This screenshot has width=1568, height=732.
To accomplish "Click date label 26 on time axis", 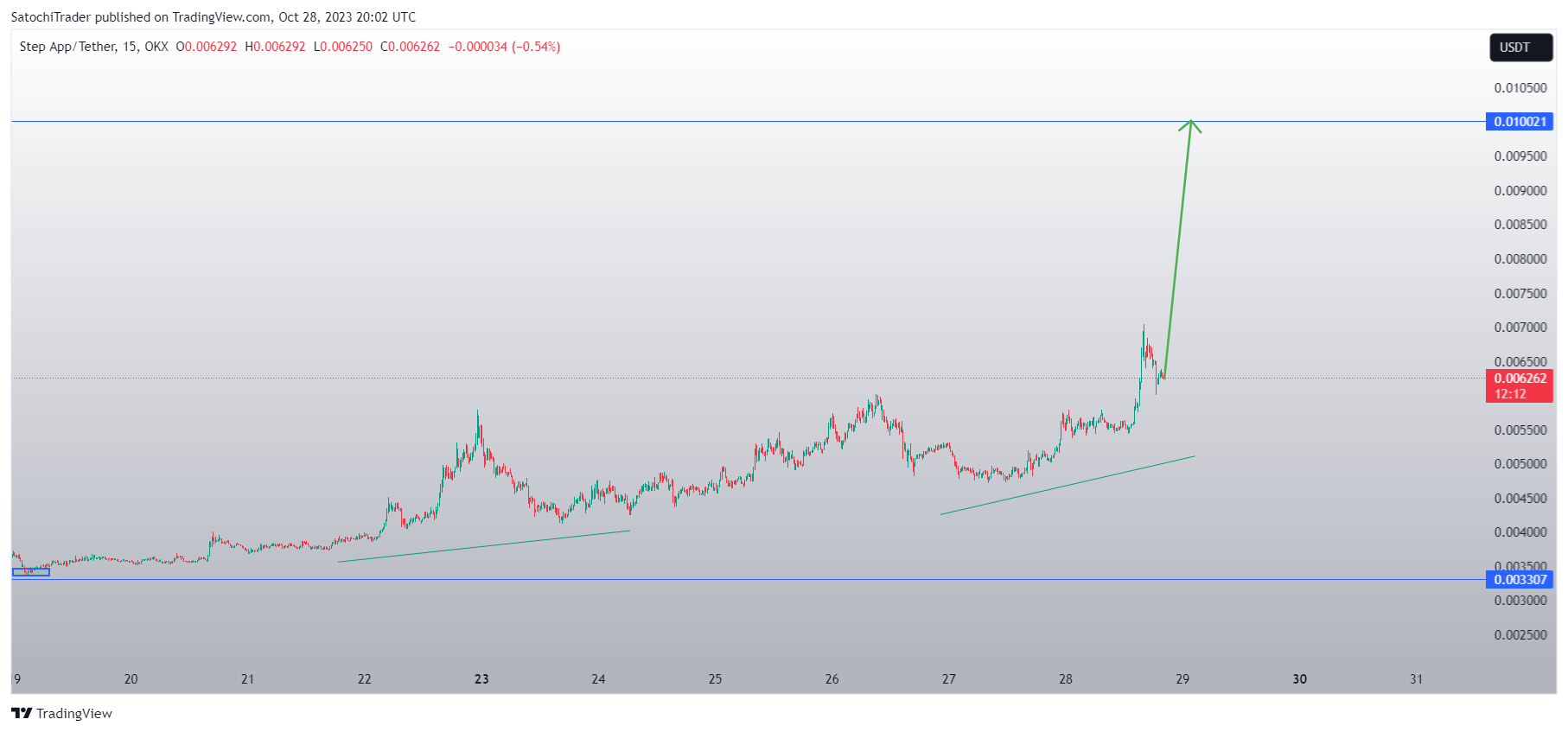I will point(832,679).
